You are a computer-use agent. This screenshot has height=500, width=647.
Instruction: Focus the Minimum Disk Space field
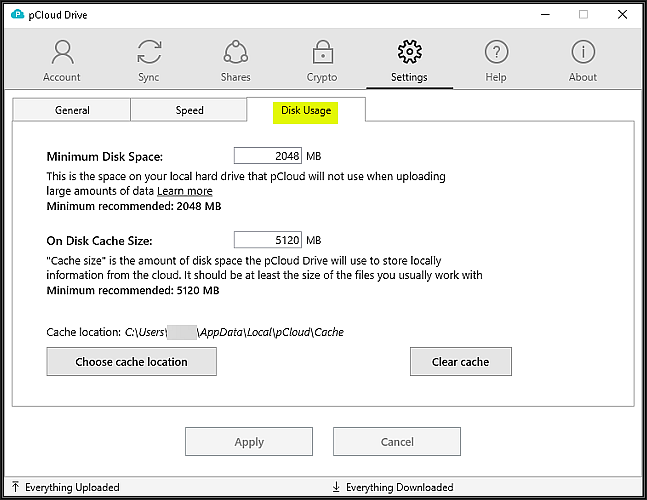coord(268,156)
